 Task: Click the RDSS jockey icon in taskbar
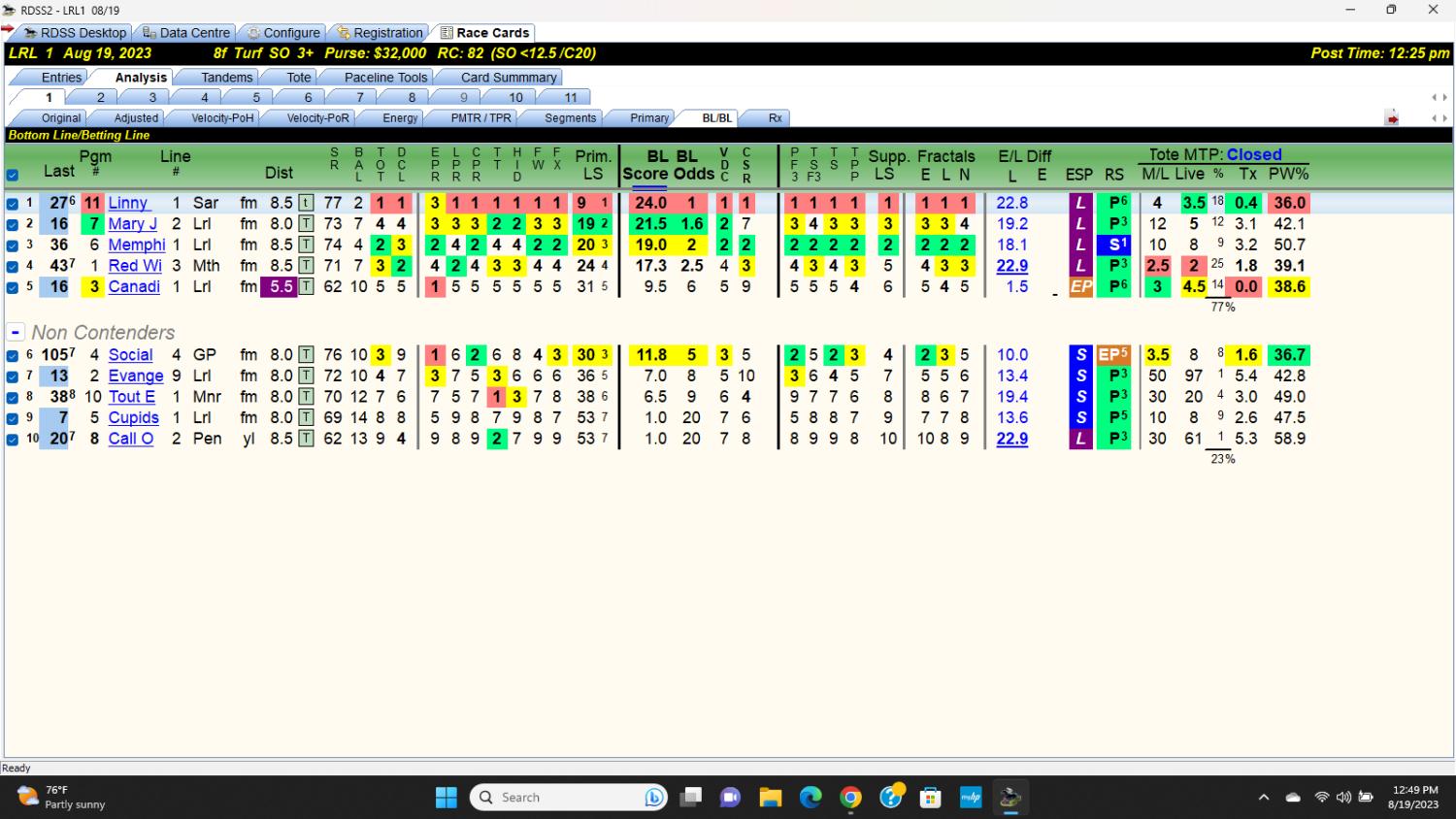[x=1010, y=798]
